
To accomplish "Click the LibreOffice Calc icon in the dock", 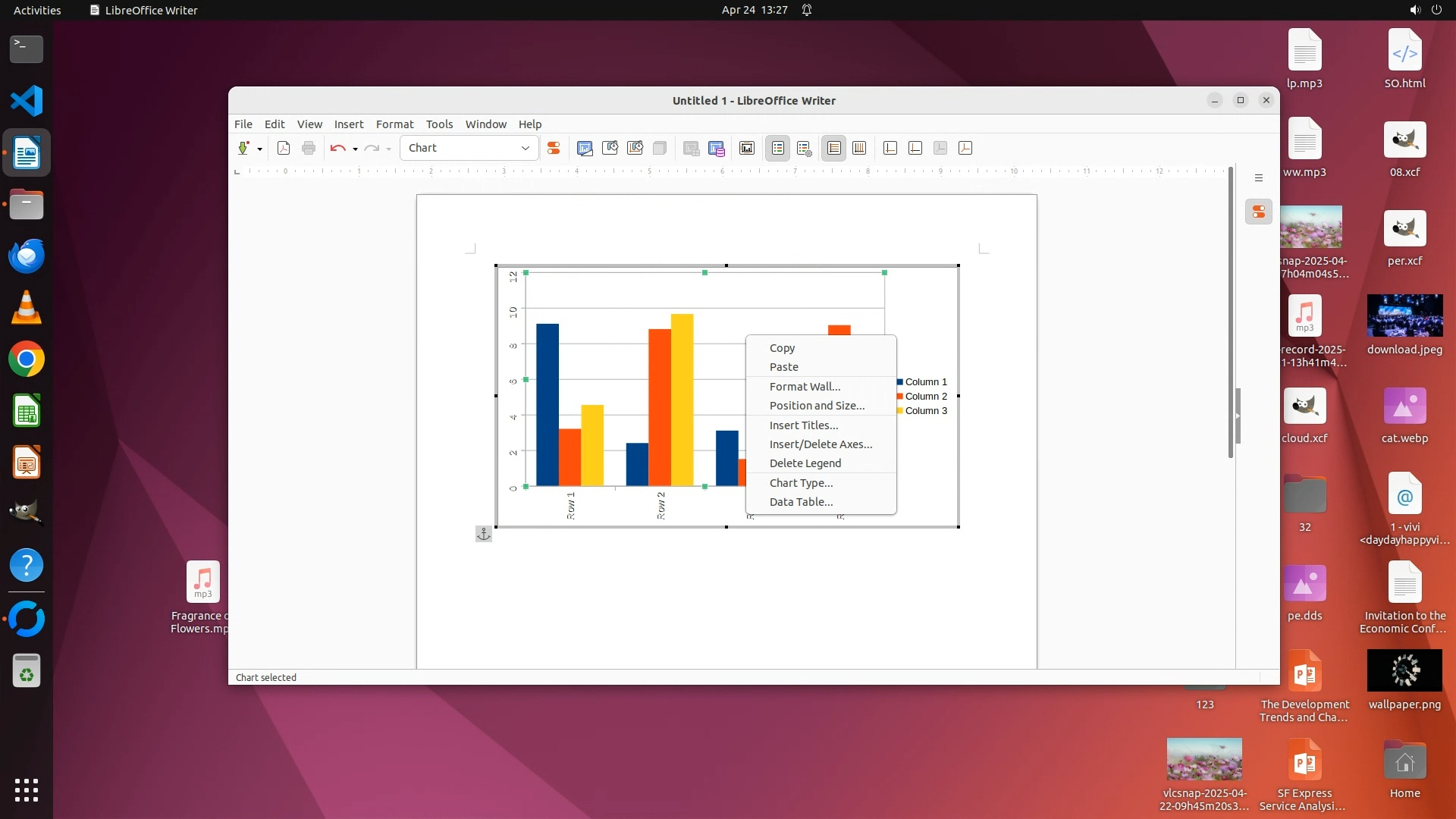I will tap(27, 411).
